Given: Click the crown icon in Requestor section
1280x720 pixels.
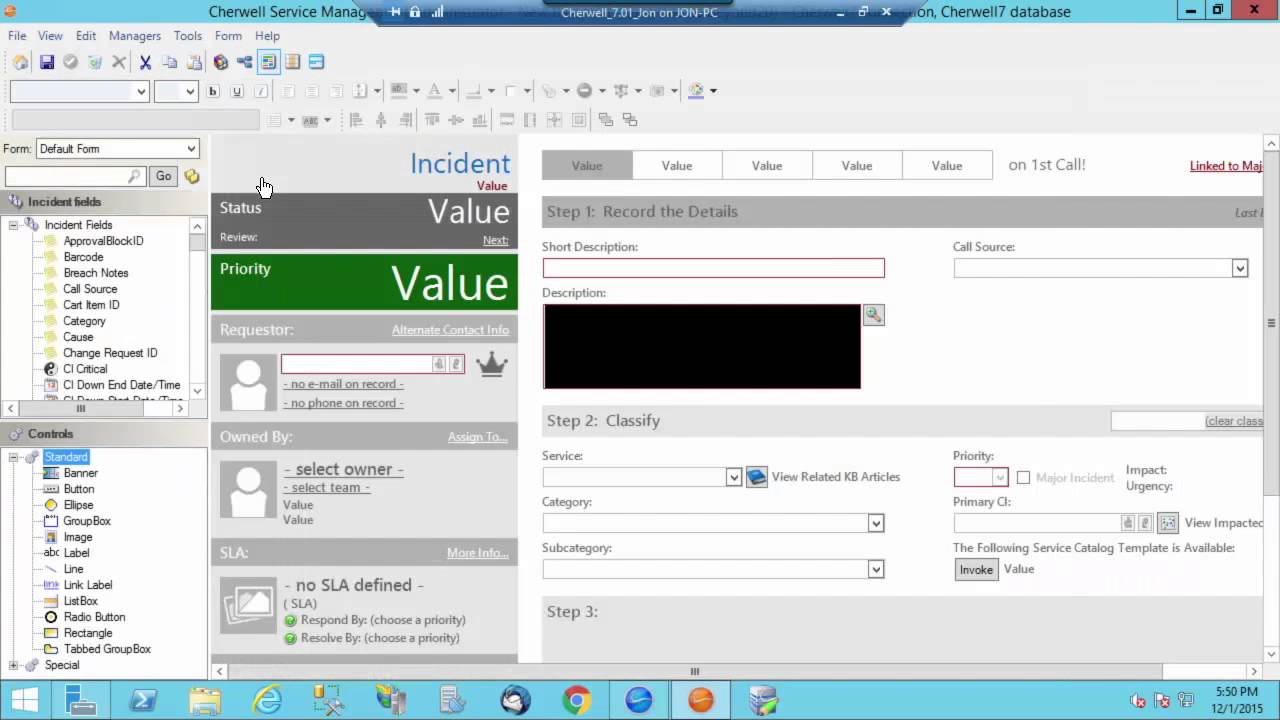Looking at the screenshot, I should tap(492, 365).
